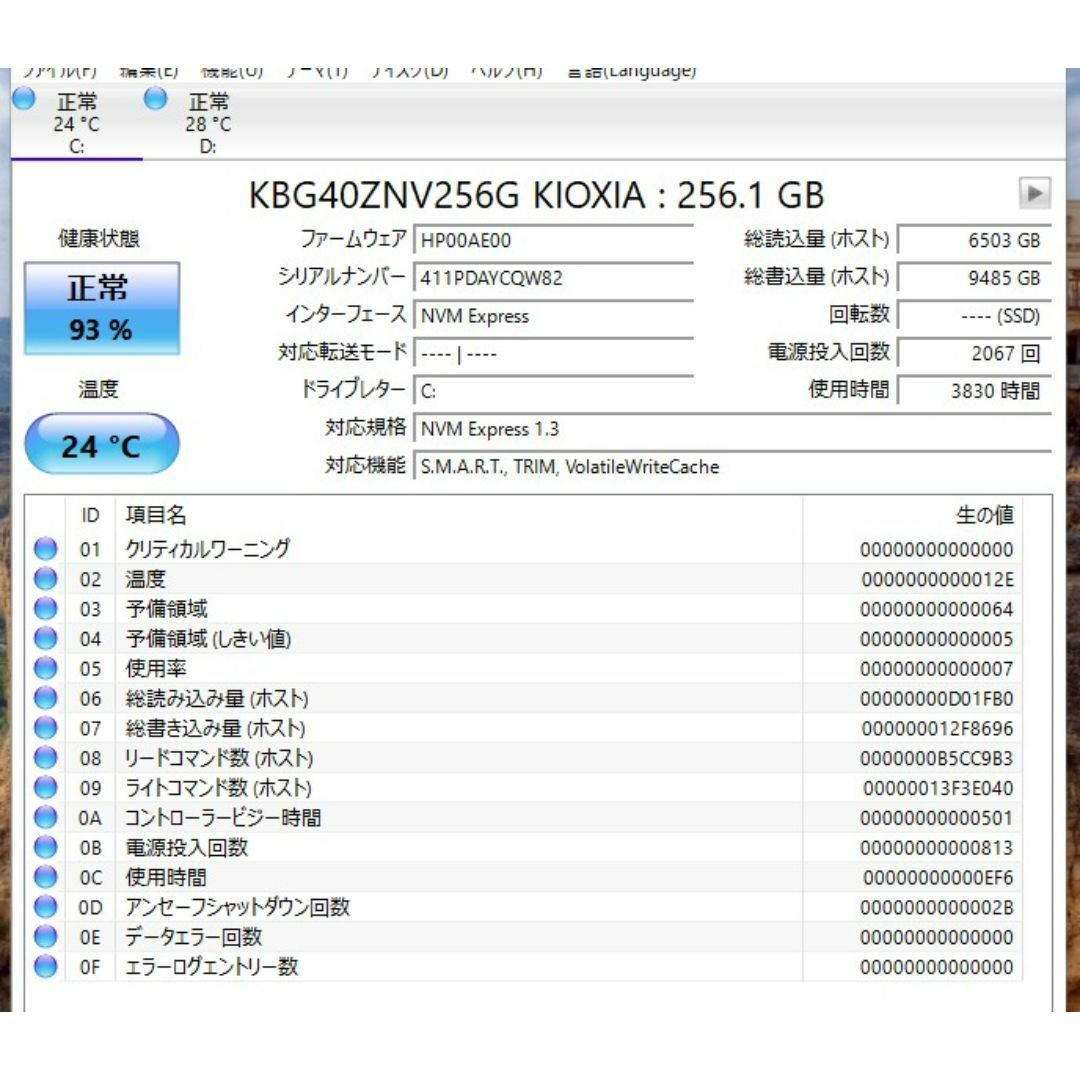Select the 総書き込み量 (ホスト) attribute name

click(215, 728)
